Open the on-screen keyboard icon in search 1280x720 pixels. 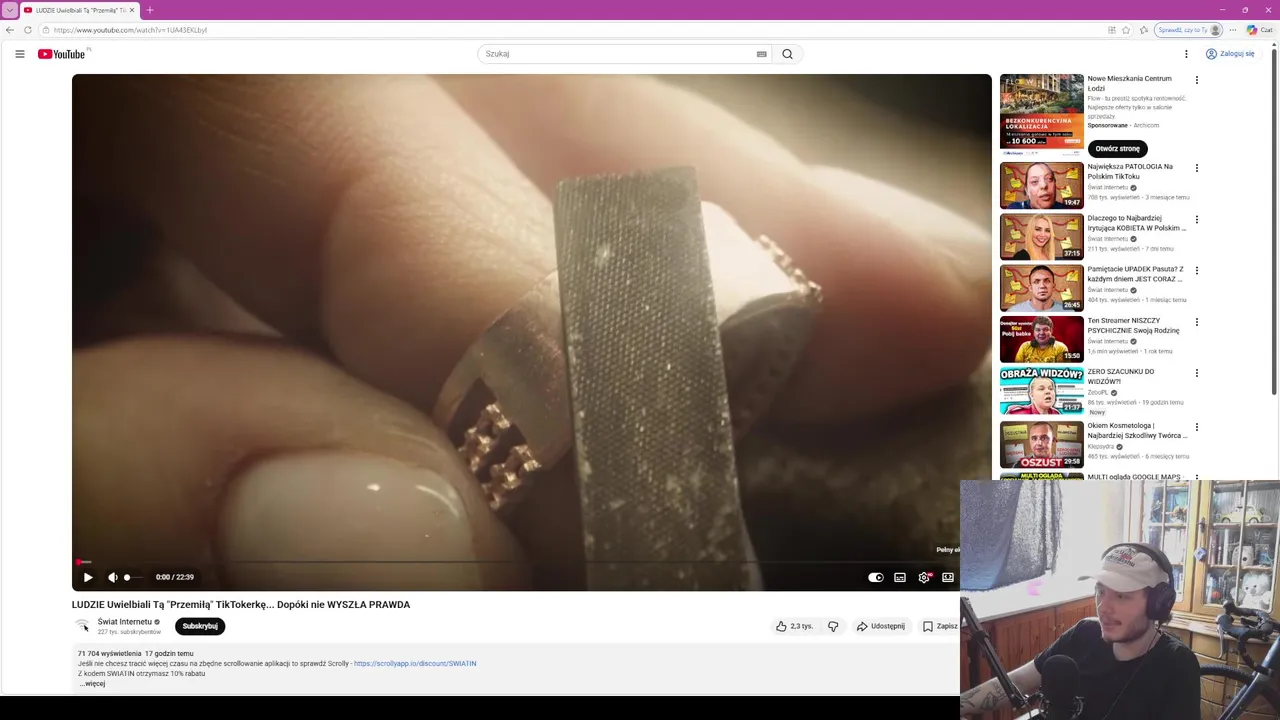pyautogui.click(x=762, y=54)
